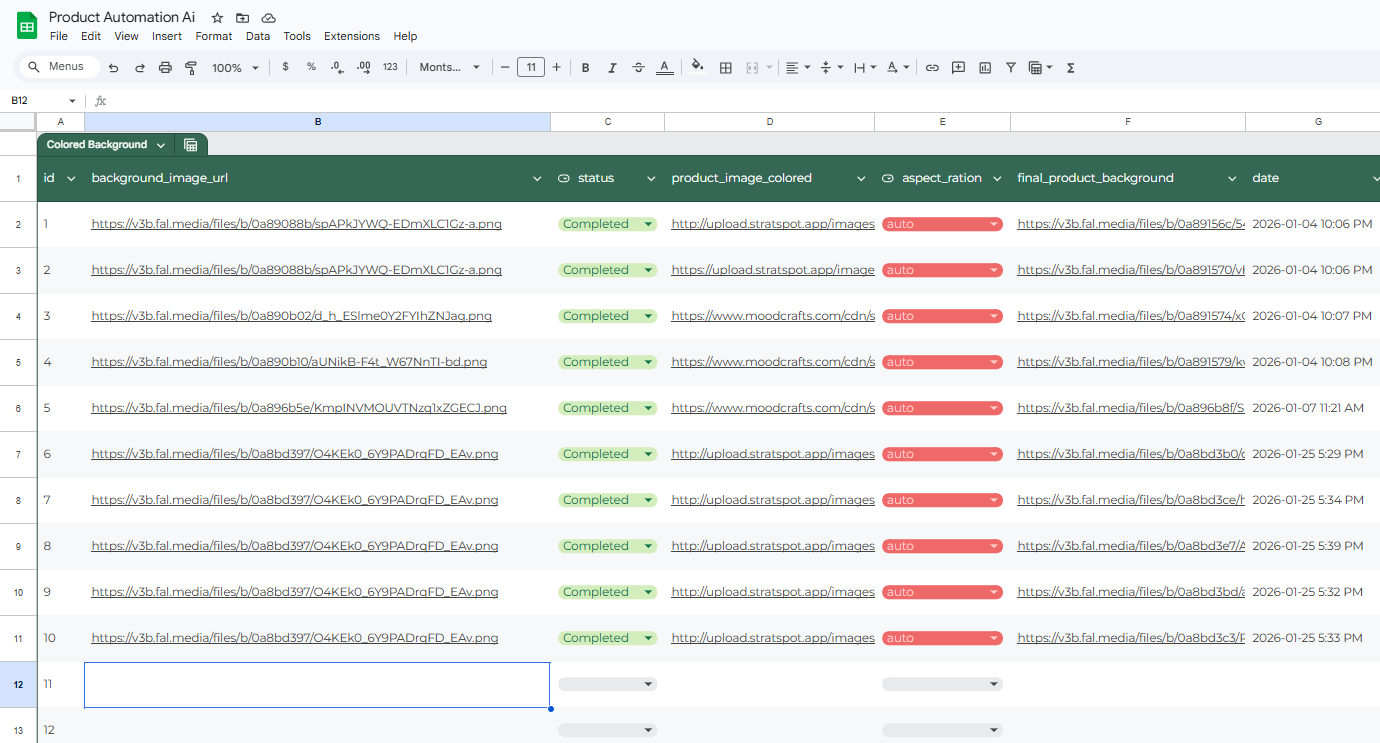Open background image link for id 3

point(291,316)
